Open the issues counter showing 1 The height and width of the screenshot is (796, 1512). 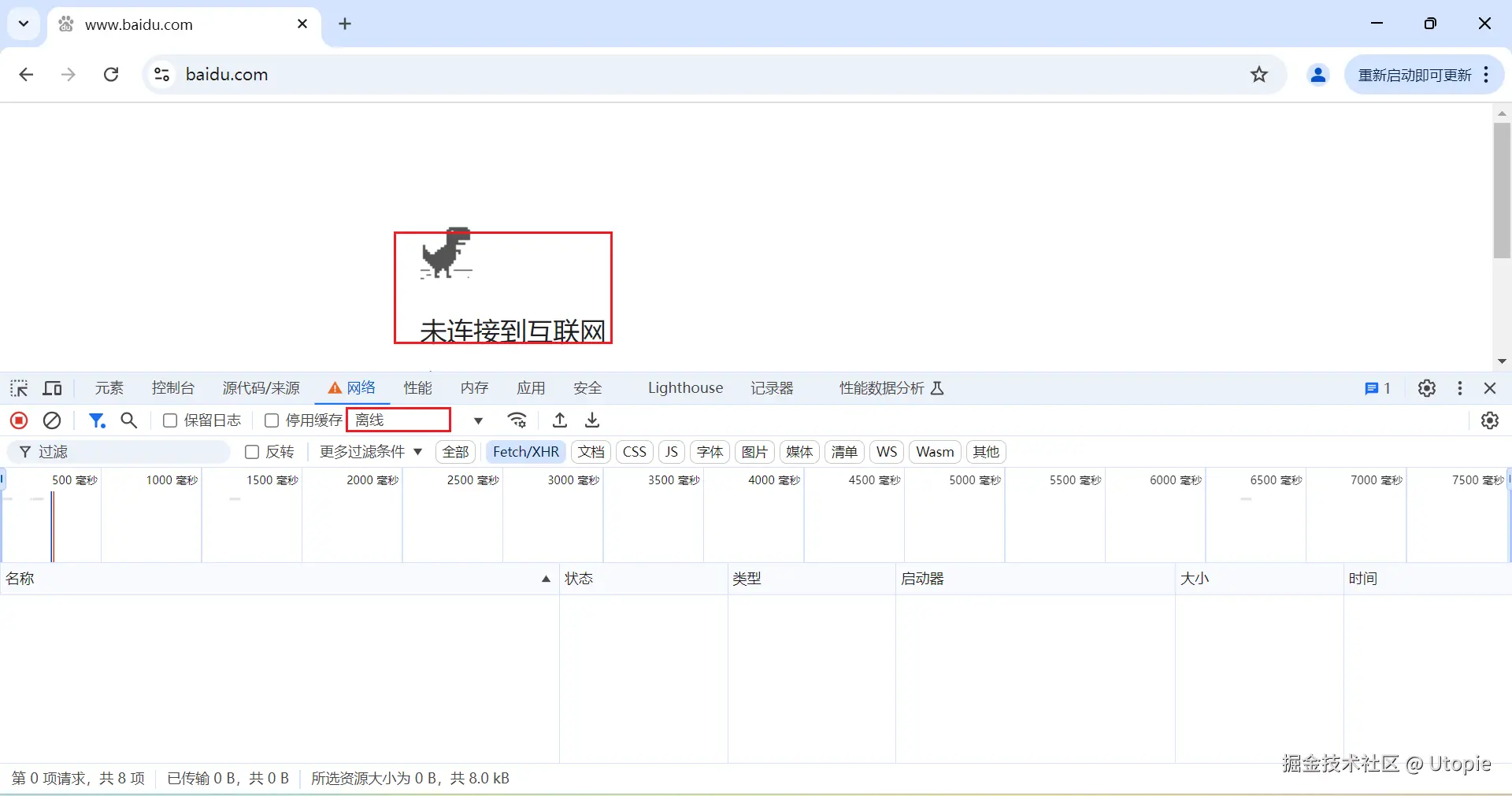point(1377,388)
